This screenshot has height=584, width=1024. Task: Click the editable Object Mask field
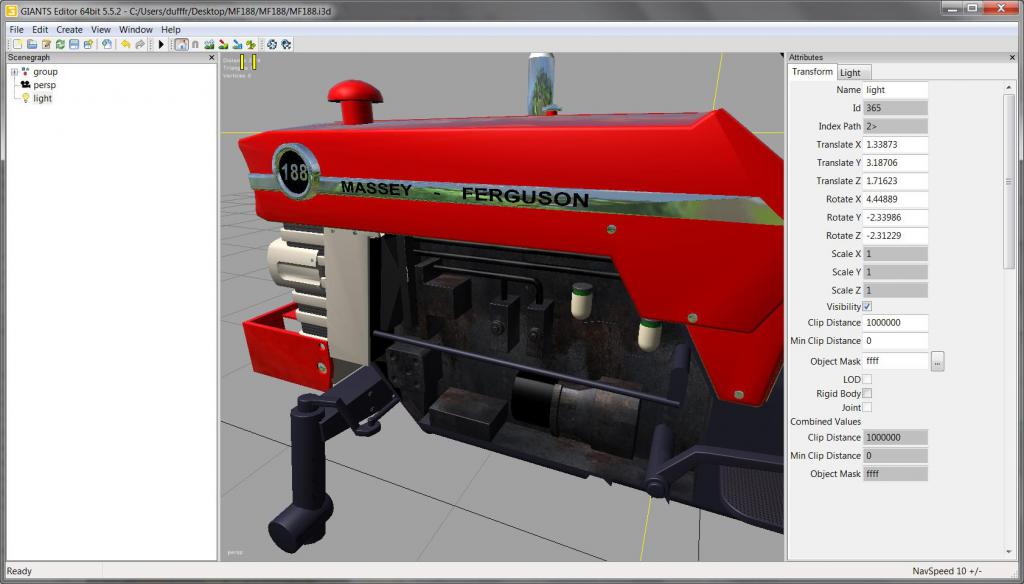(895, 361)
